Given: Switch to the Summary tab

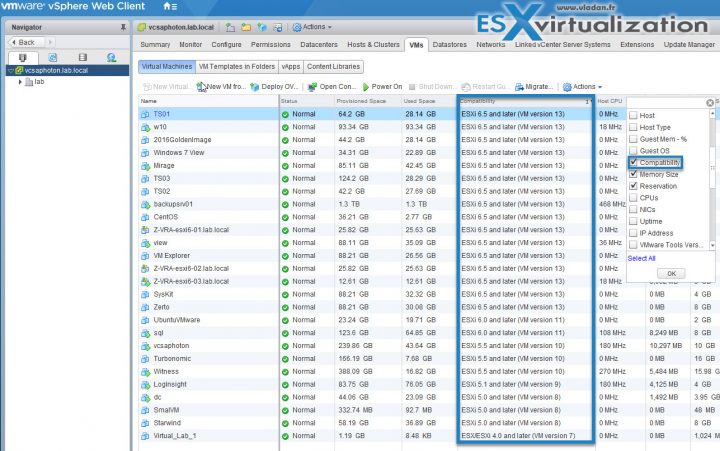Looking at the screenshot, I should [155, 45].
